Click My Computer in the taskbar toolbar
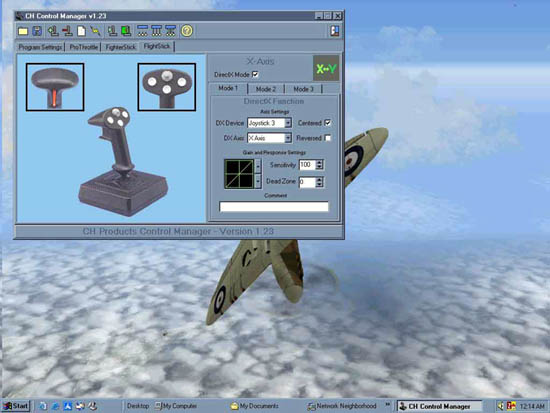550x413 pixels. (176, 406)
